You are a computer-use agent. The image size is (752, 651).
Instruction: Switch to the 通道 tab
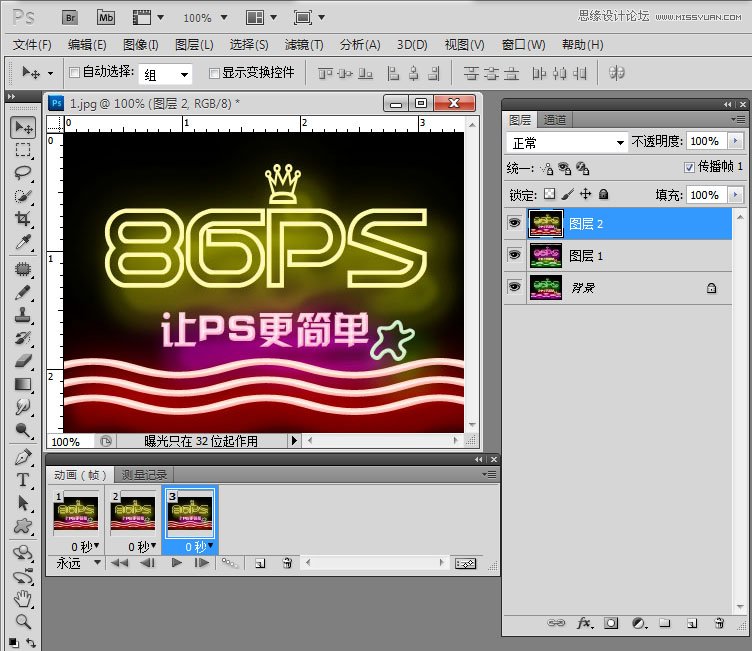555,120
